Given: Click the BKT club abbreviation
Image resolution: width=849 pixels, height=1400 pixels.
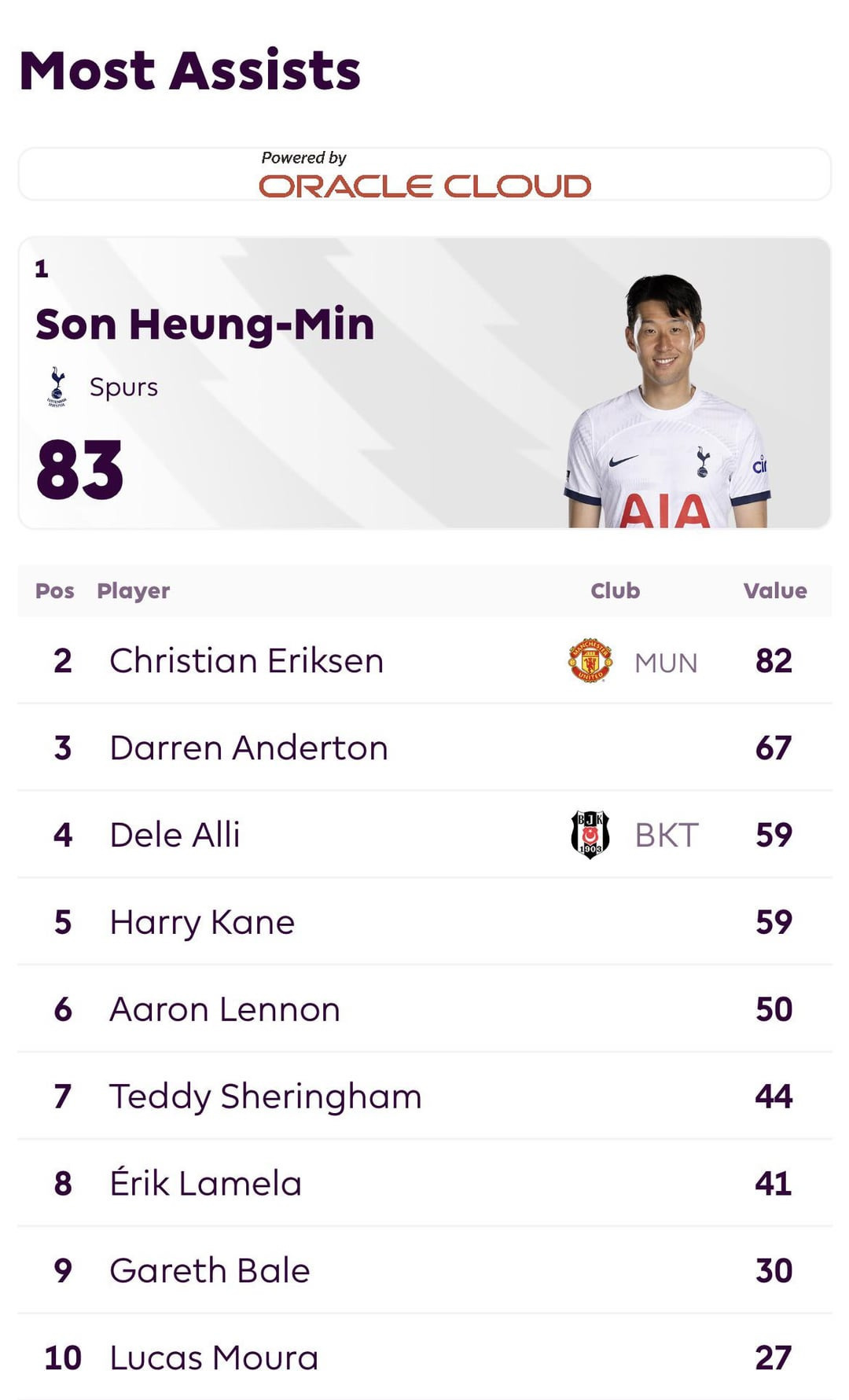Looking at the screenshot, I should tap(666, 836).
